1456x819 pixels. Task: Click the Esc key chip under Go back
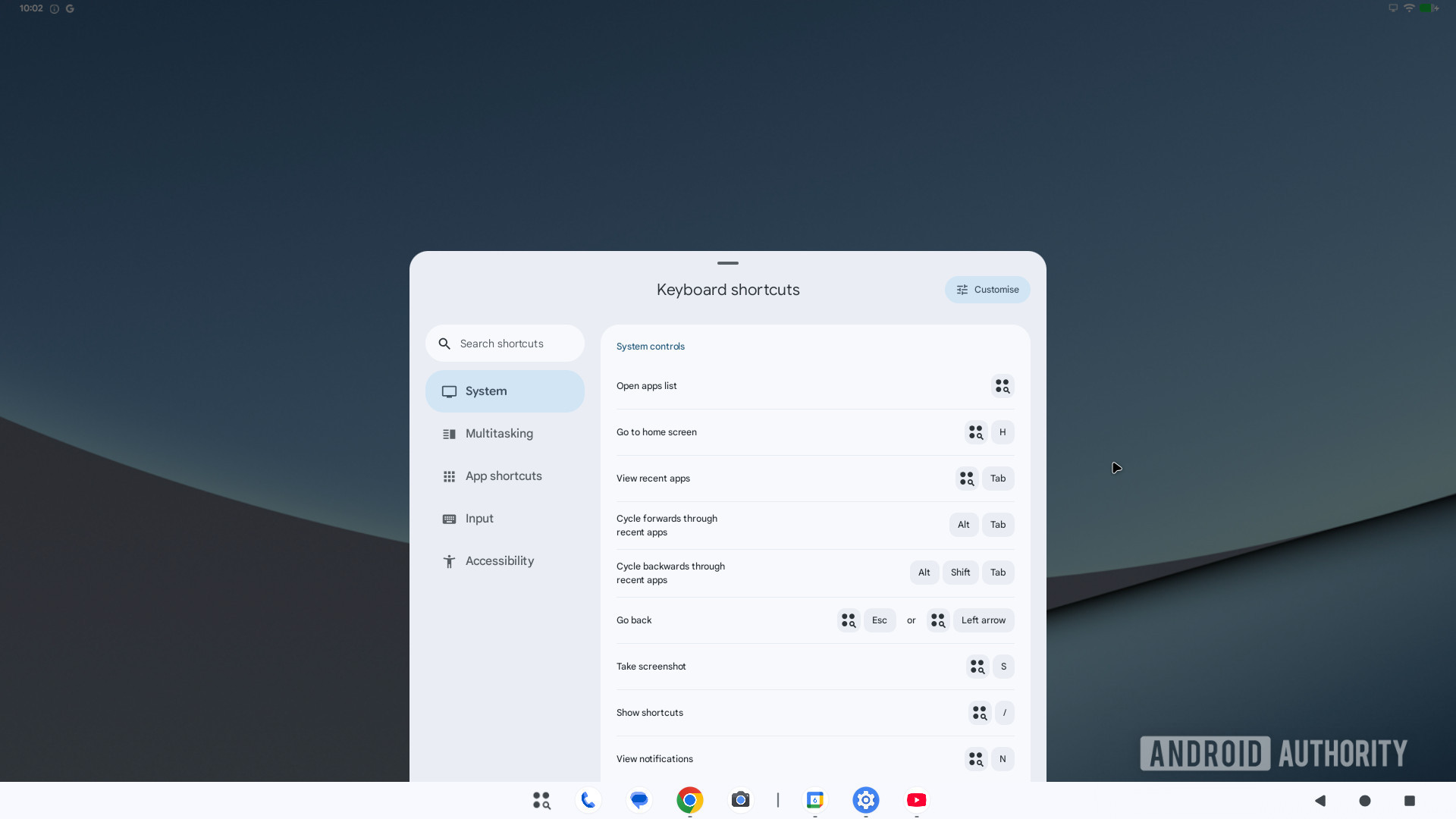880,620
